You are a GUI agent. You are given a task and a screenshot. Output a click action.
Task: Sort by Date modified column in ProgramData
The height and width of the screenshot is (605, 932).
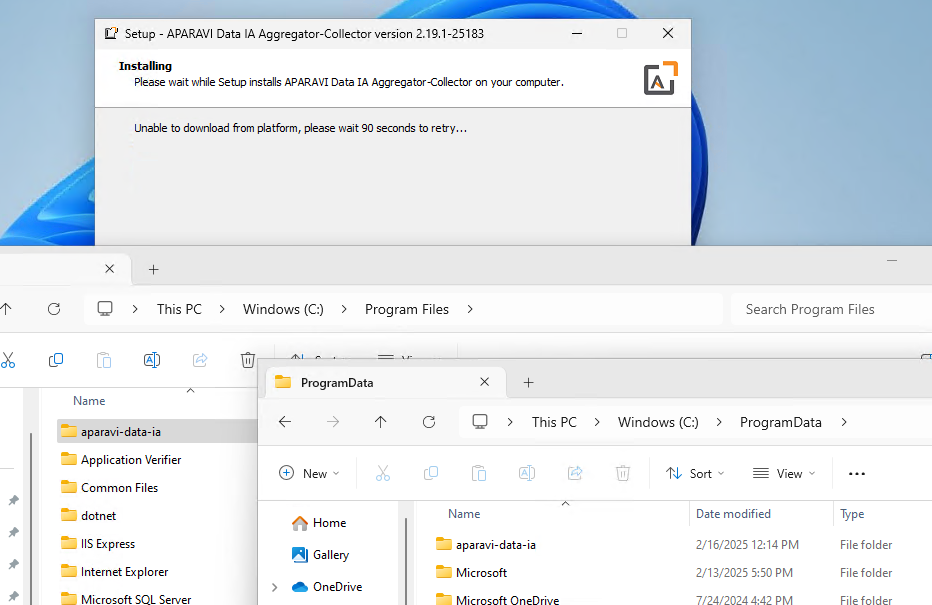coord(733,513)
